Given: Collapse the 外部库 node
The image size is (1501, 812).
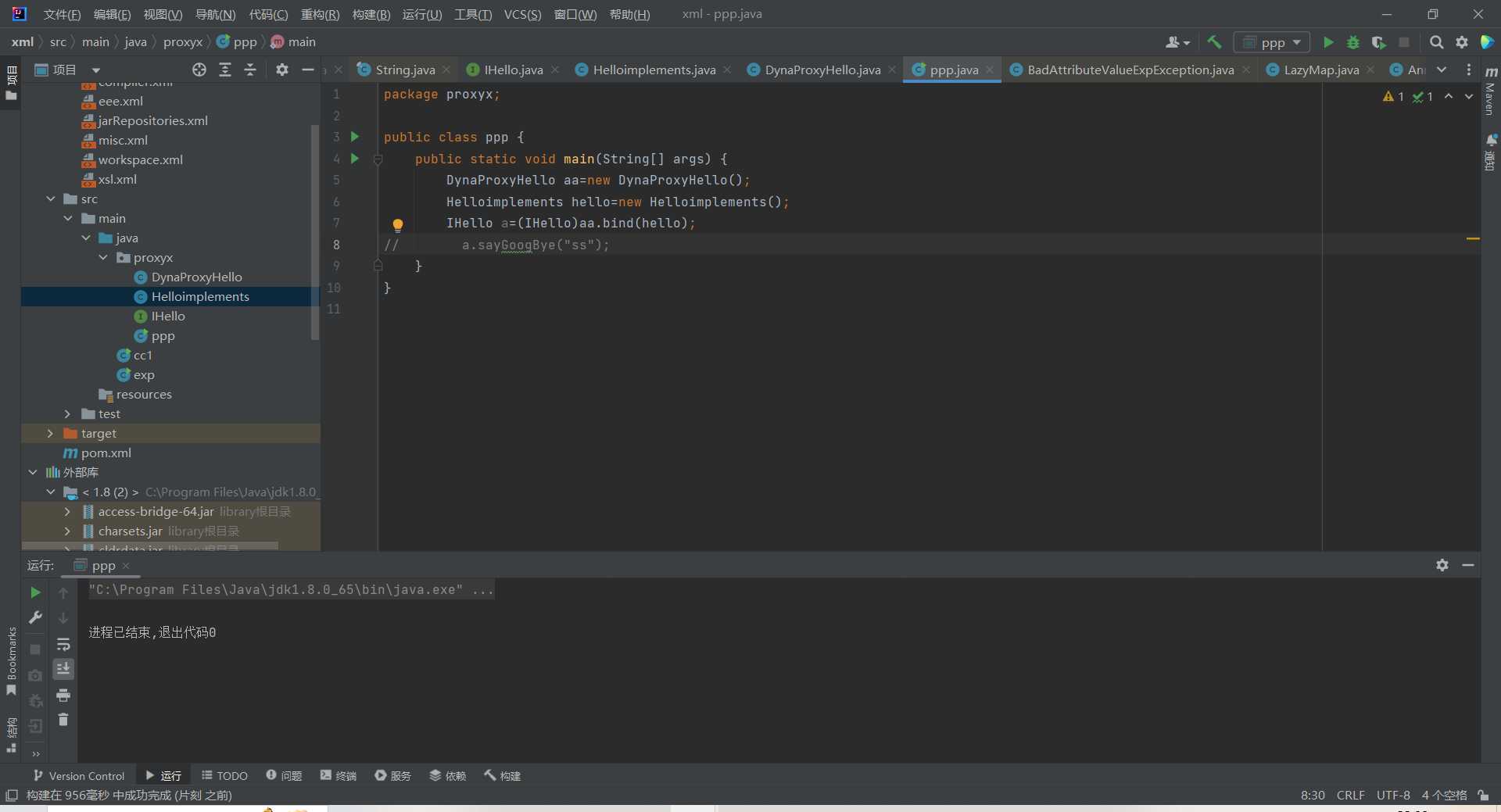Looking at the screenshot, I should pyautogui.click(x=33, y=472).
